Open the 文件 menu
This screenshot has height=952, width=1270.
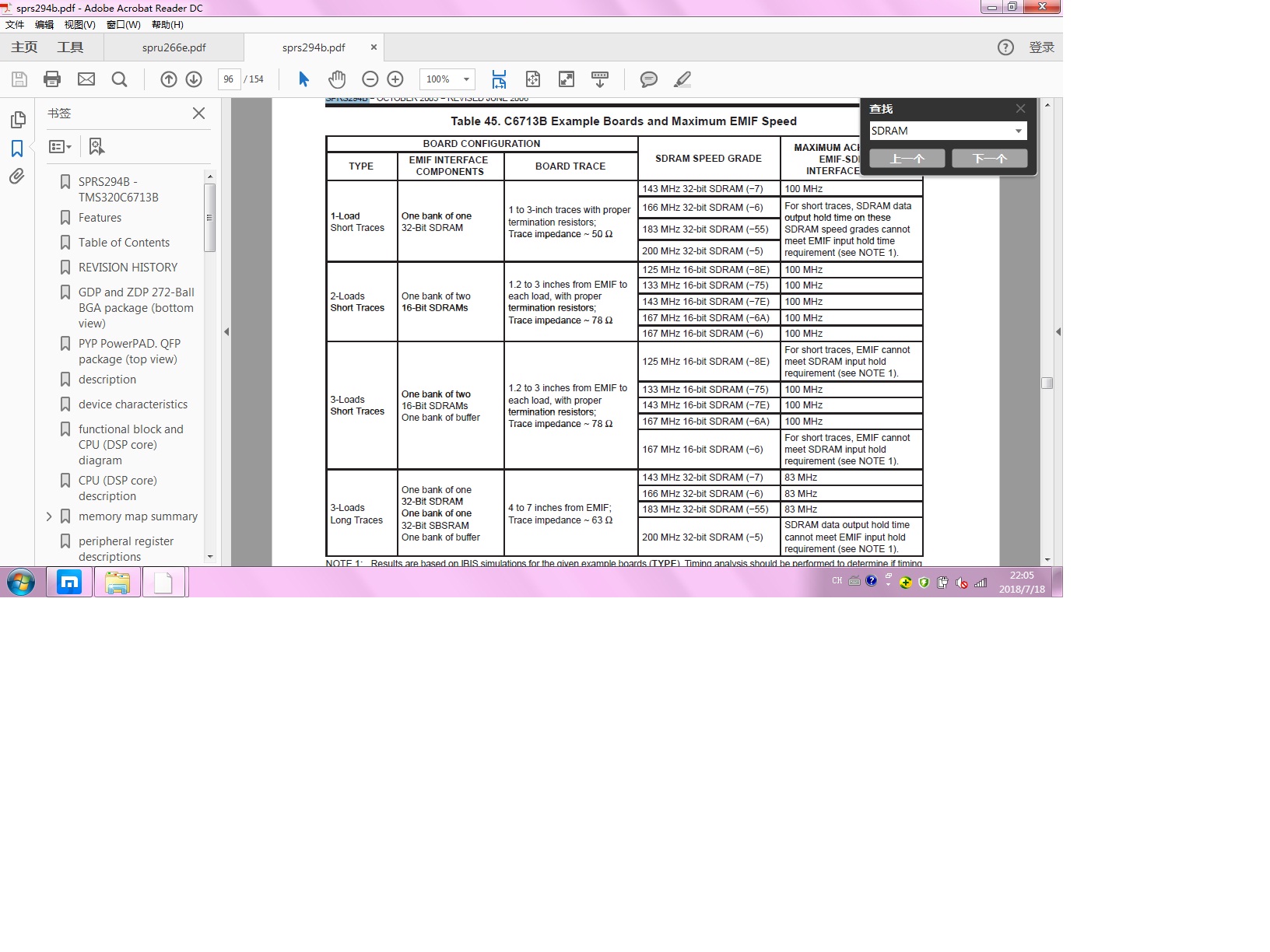[15, 25]
